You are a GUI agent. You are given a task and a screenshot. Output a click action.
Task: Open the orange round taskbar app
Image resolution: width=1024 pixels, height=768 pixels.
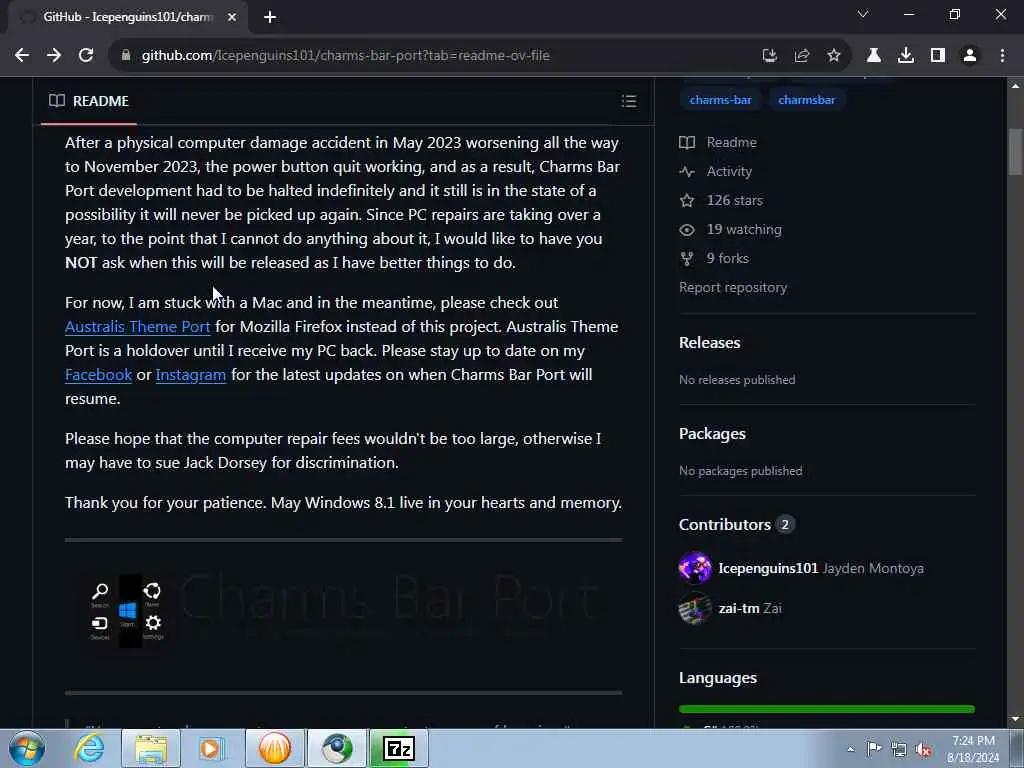(x=275, y=748)
